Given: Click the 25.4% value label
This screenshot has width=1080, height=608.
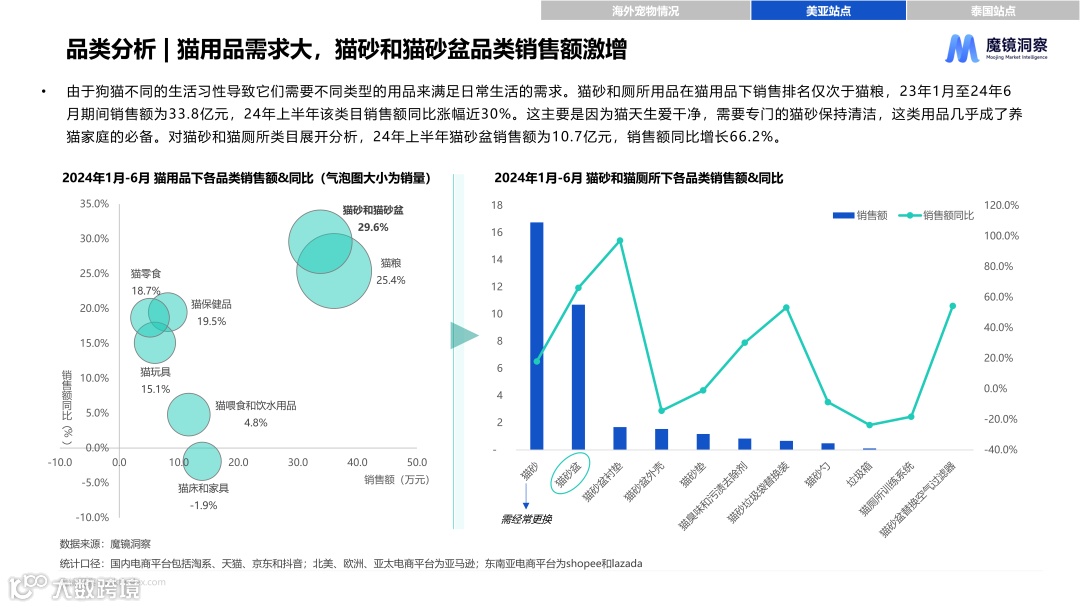Looking at the screenshot, I should click(x=391, y=280).
